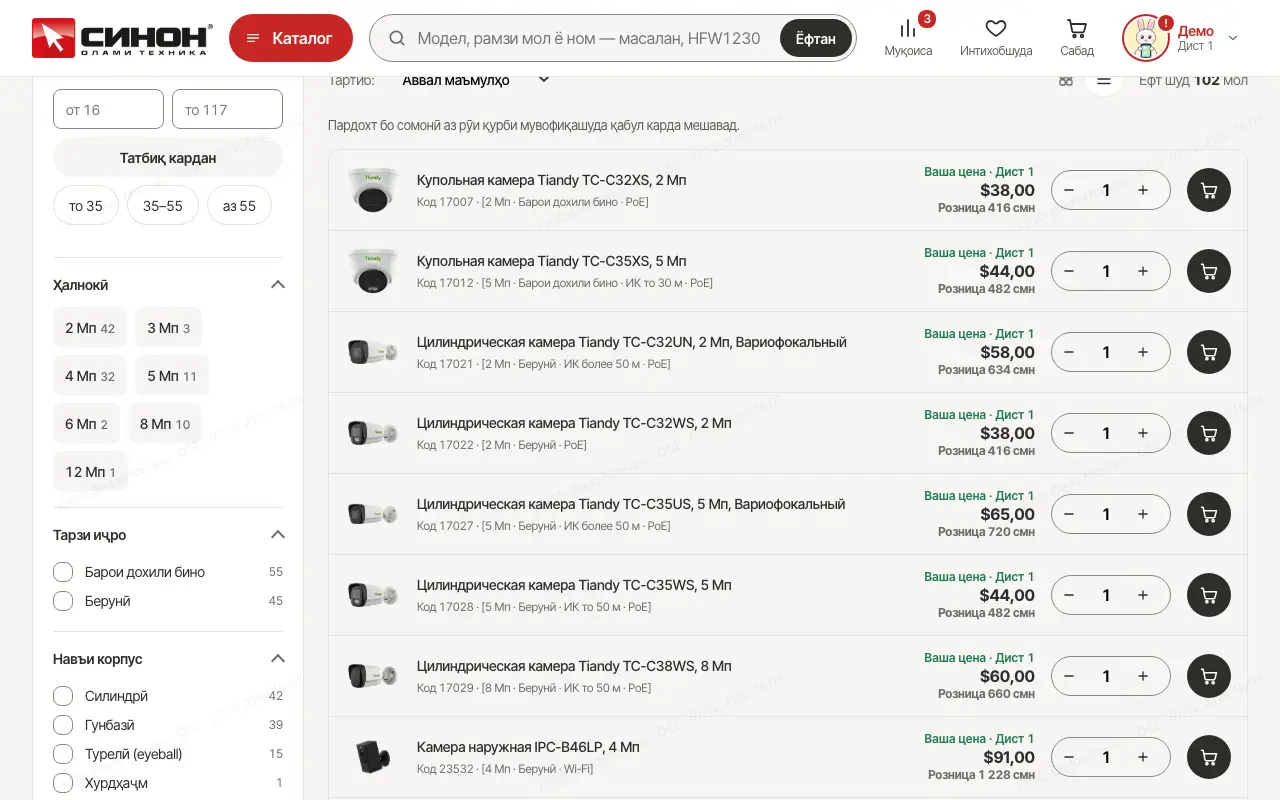Open the Каталог menu

[x=291, y=38]
